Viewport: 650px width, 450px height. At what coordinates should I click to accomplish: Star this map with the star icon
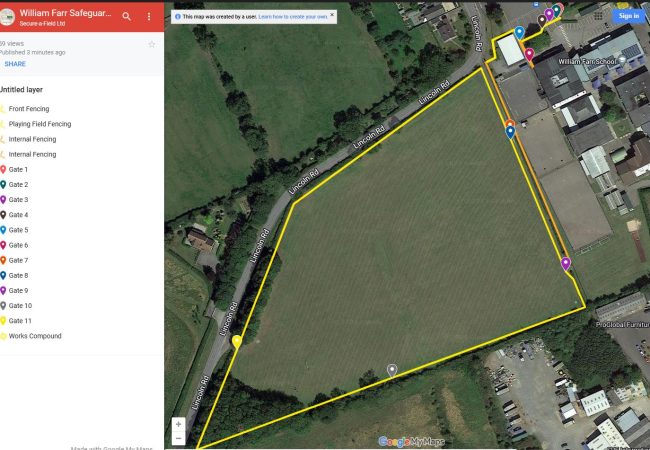tap(152, 44)
